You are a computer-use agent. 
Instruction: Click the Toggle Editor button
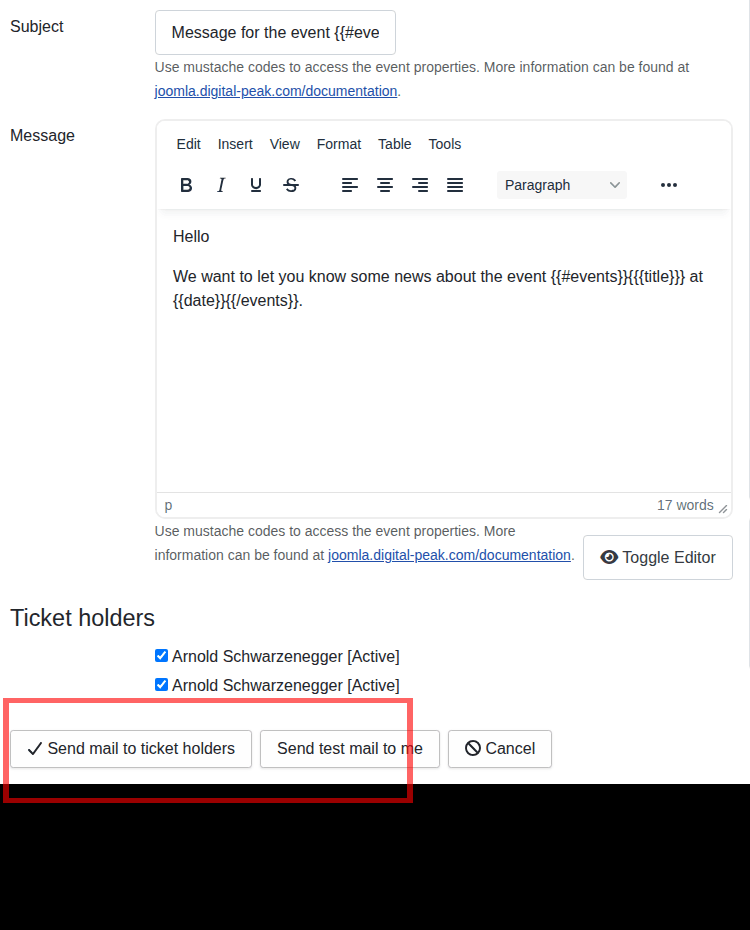coord(658,557)
